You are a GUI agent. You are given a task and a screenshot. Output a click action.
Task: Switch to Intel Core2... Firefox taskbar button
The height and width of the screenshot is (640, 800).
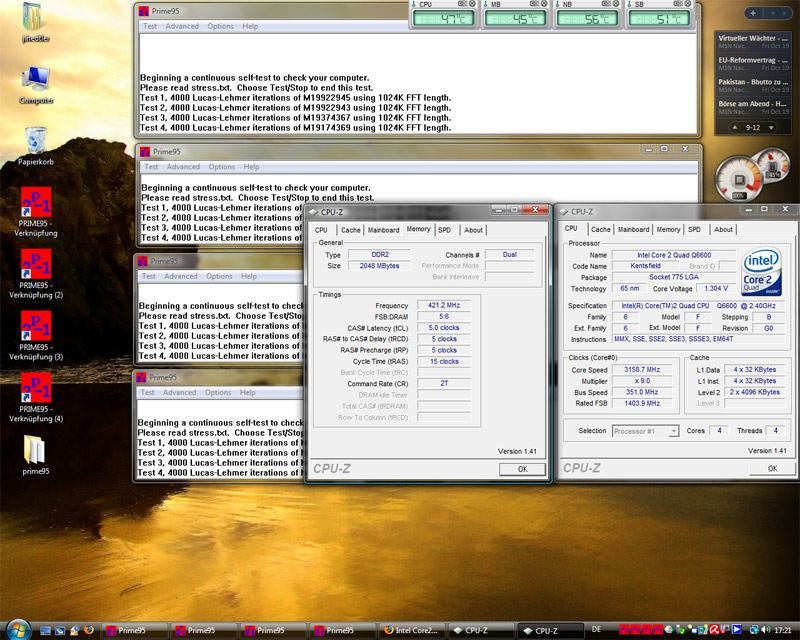click(411, 630)
